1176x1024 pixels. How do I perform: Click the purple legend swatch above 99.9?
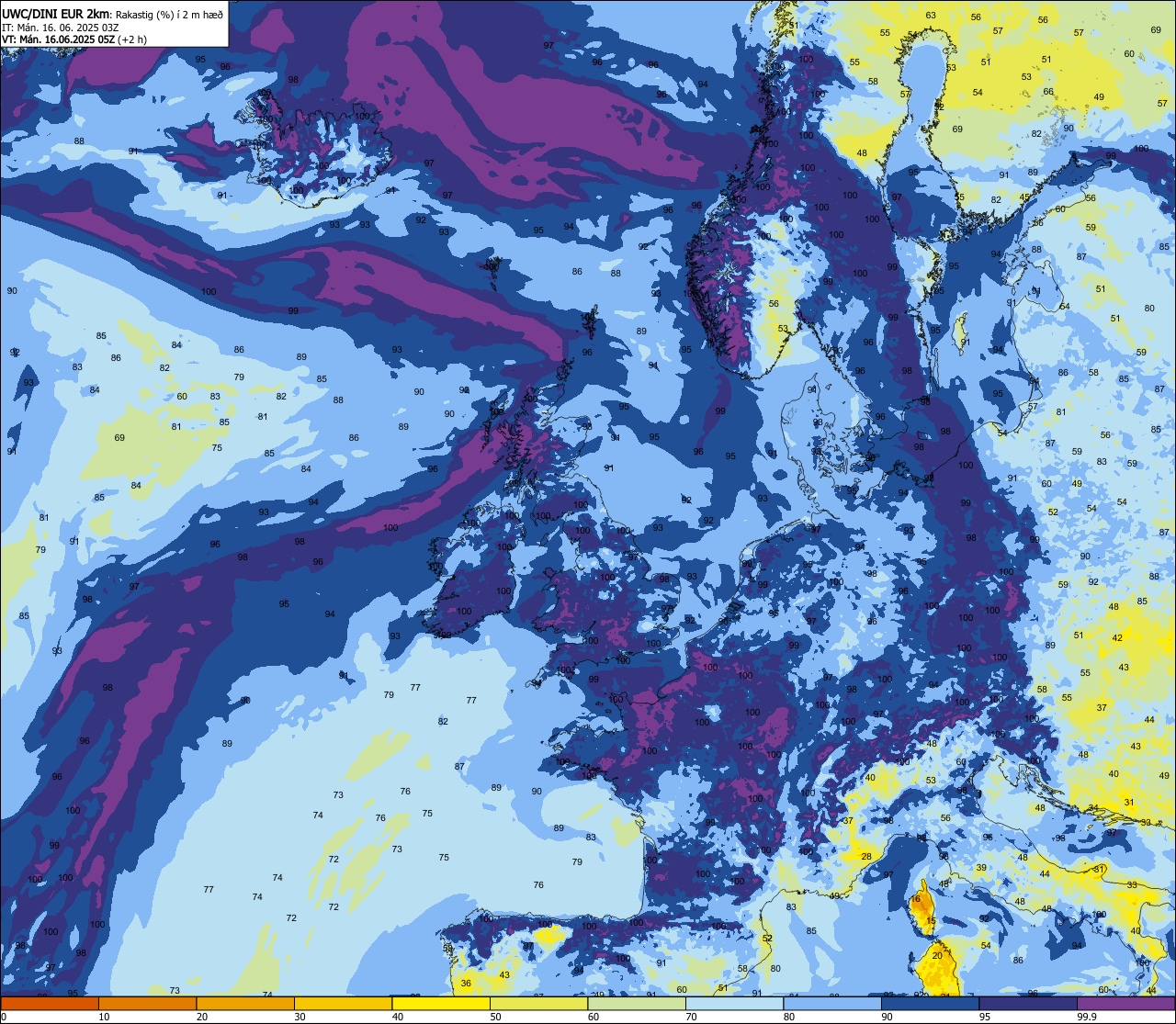[1125, 1004]
